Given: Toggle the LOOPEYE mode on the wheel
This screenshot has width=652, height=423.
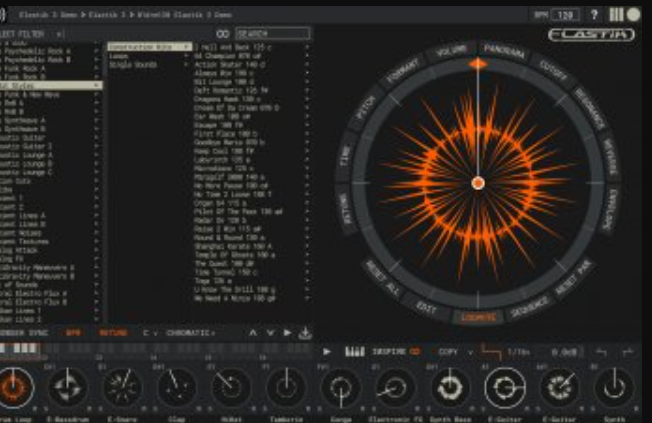Looking at the screenshot, I should click(478, 317).
